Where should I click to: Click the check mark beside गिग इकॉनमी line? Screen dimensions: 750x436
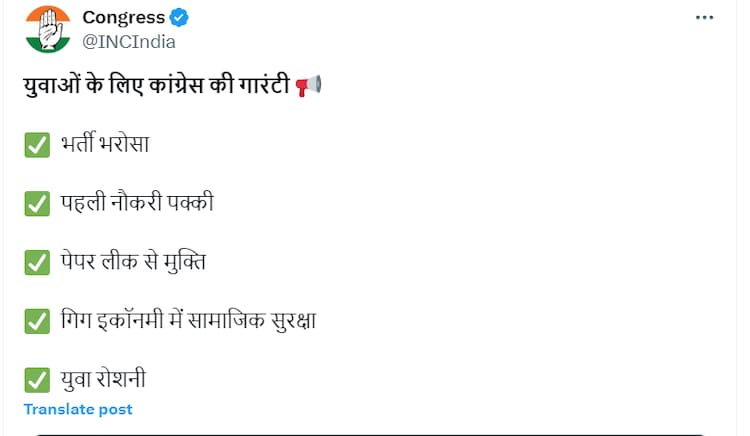click(x=37, y=322)
